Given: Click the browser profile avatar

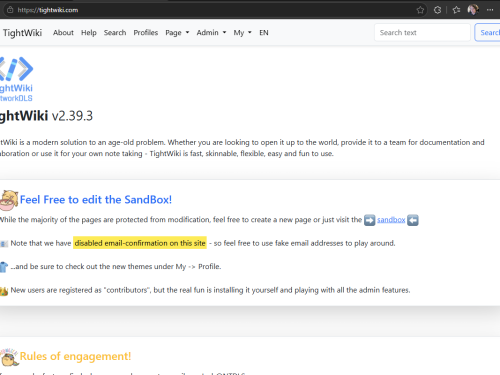Looking at the screenshot, I should click(473, 10).
